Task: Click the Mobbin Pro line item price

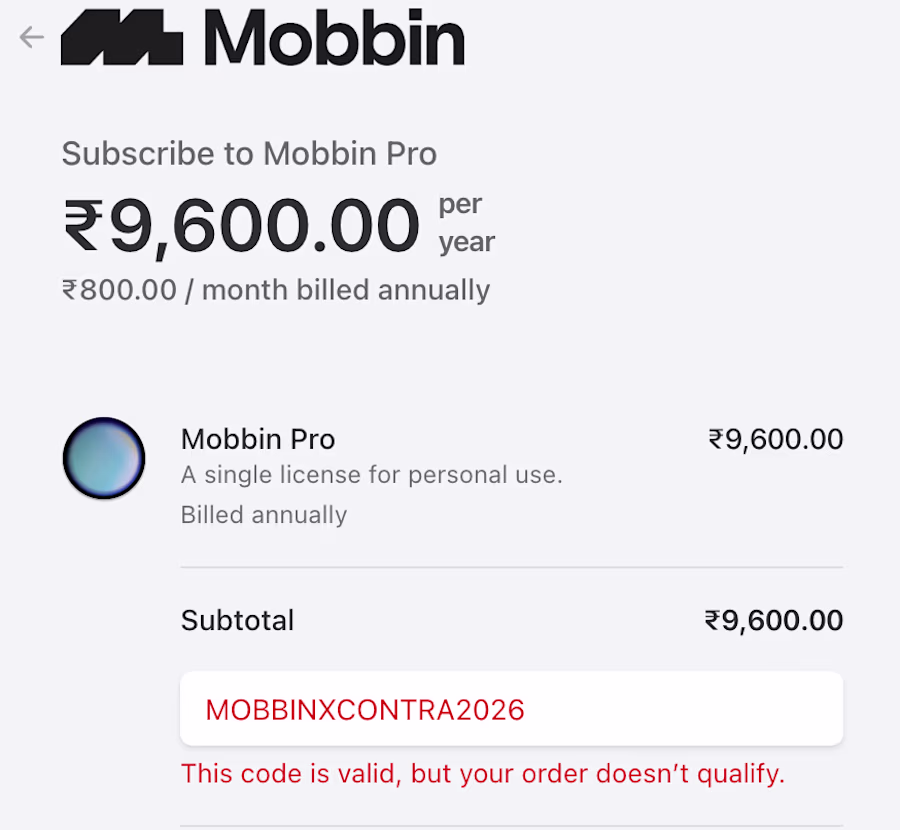Action: point(775,439)
